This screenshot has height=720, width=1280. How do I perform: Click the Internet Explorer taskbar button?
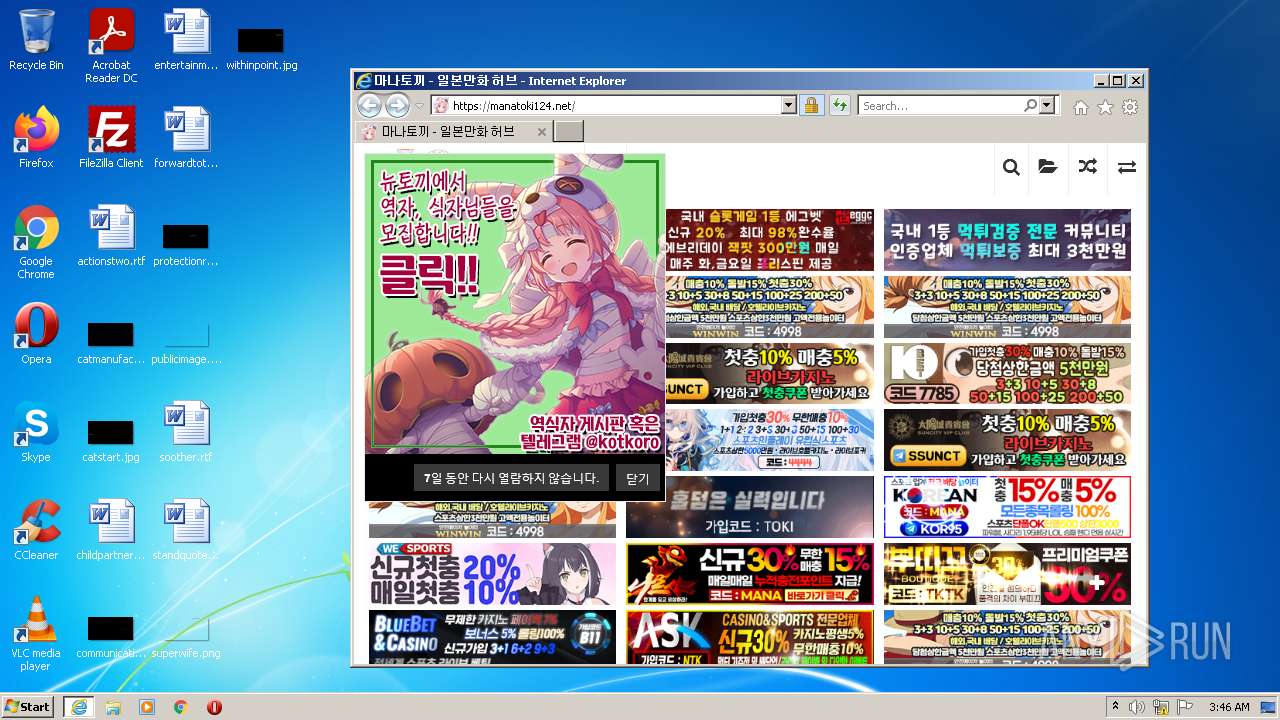(78, 707)
